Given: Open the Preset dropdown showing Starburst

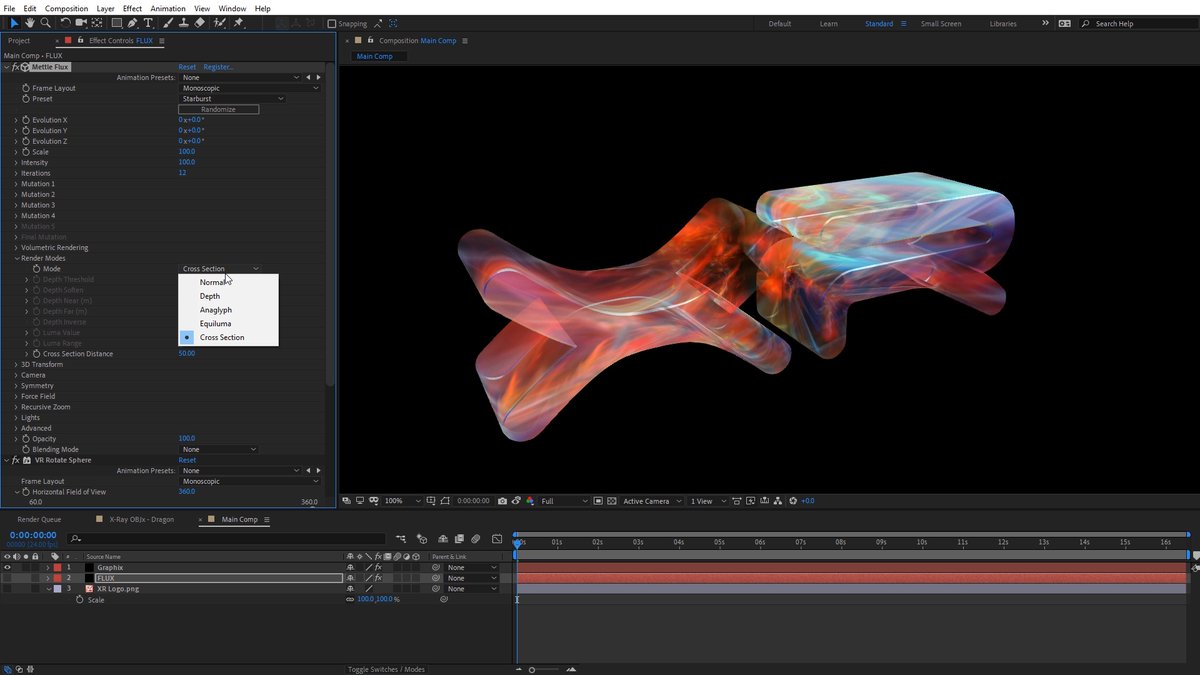Looking at the screenshot, I should click(x=232, y=99).
